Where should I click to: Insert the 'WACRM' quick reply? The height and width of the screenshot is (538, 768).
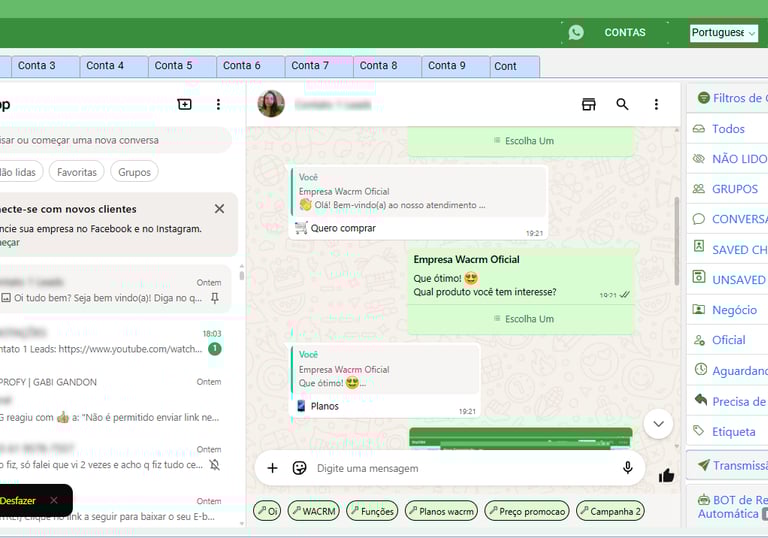coord(314,511)
